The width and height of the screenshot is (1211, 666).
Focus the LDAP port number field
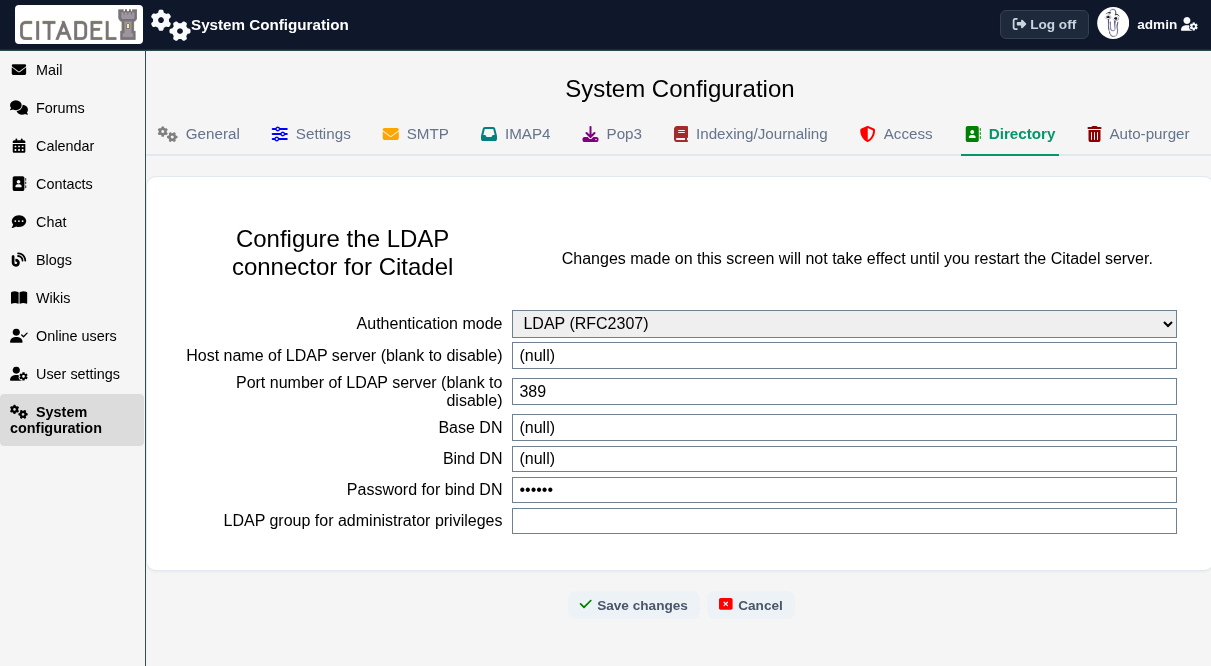(844, 391)
